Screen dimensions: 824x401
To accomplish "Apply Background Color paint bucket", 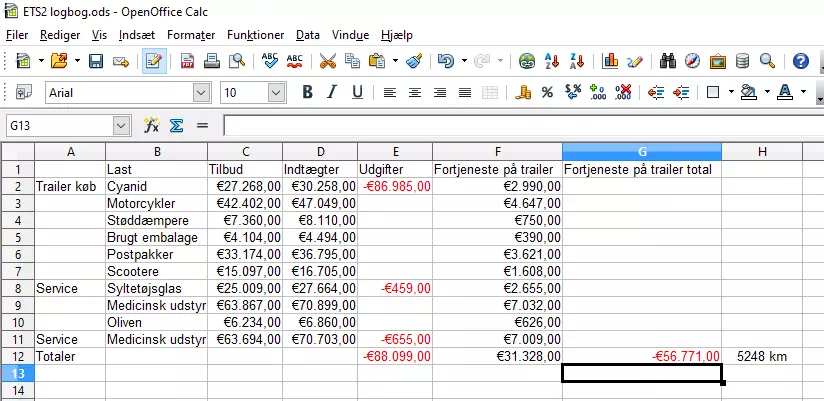I will coord(748,92).
